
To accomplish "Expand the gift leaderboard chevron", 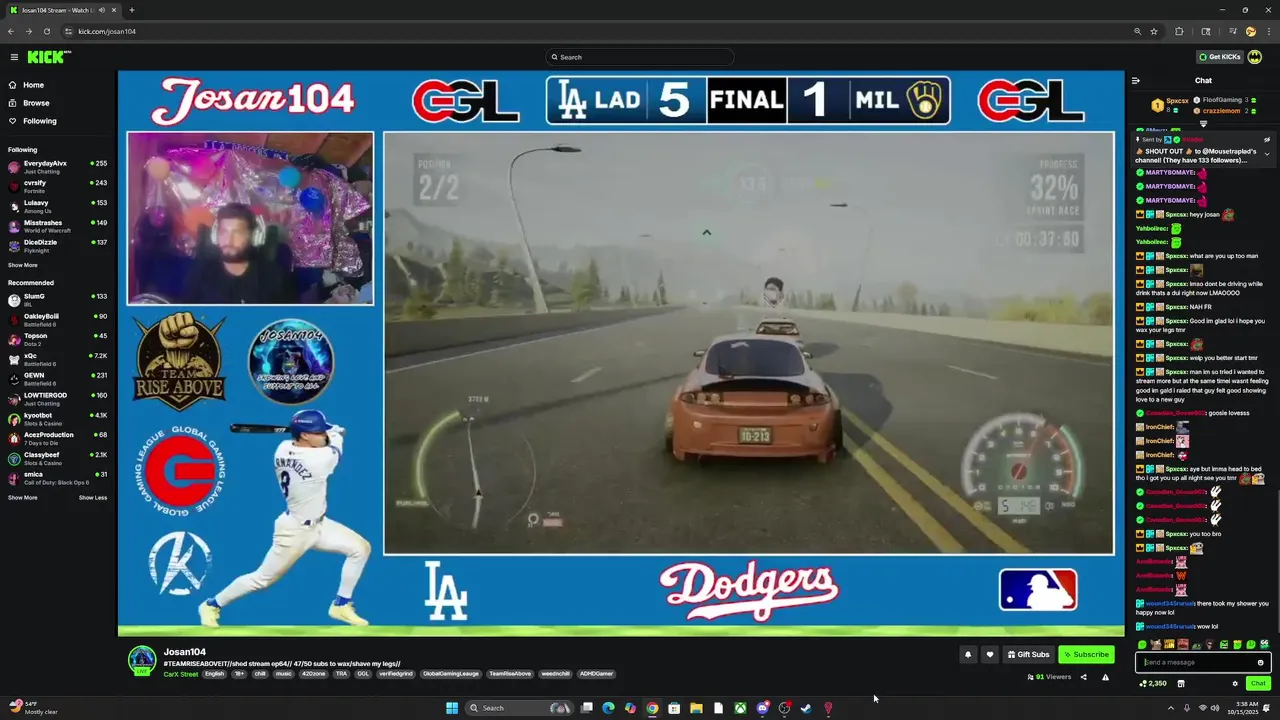I will 1204,124.
